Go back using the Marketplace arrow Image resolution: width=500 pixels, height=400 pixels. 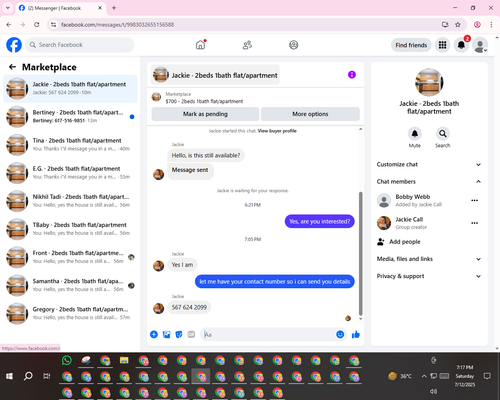[x=12, y=67]
